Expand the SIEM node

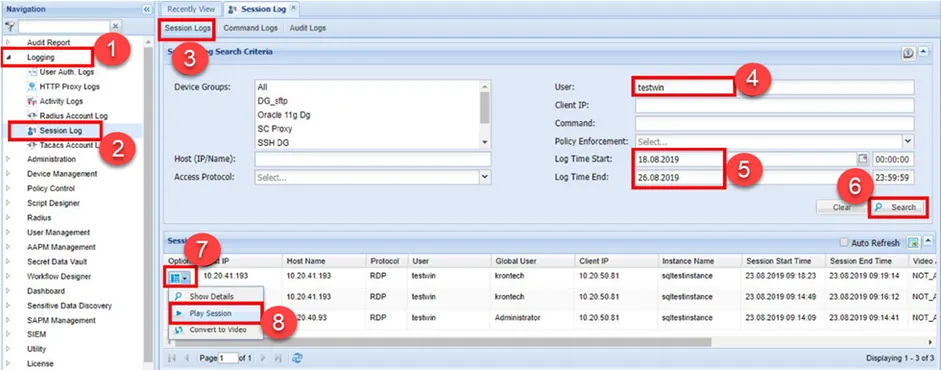[x=9, y=334]
